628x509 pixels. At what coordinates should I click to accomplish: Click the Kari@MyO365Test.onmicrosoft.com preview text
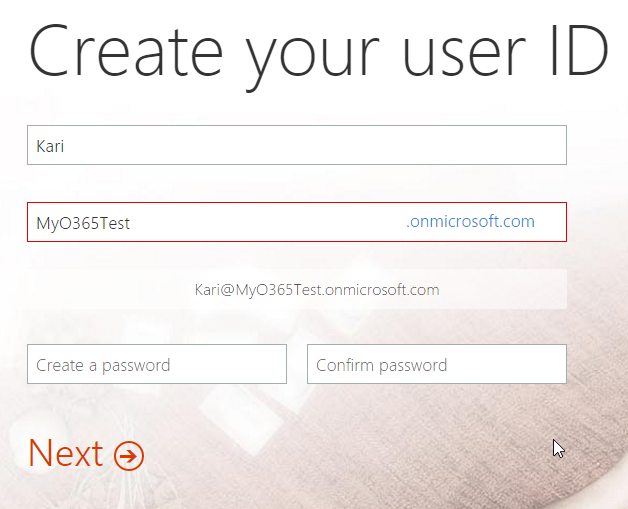(x=317, y=290)
